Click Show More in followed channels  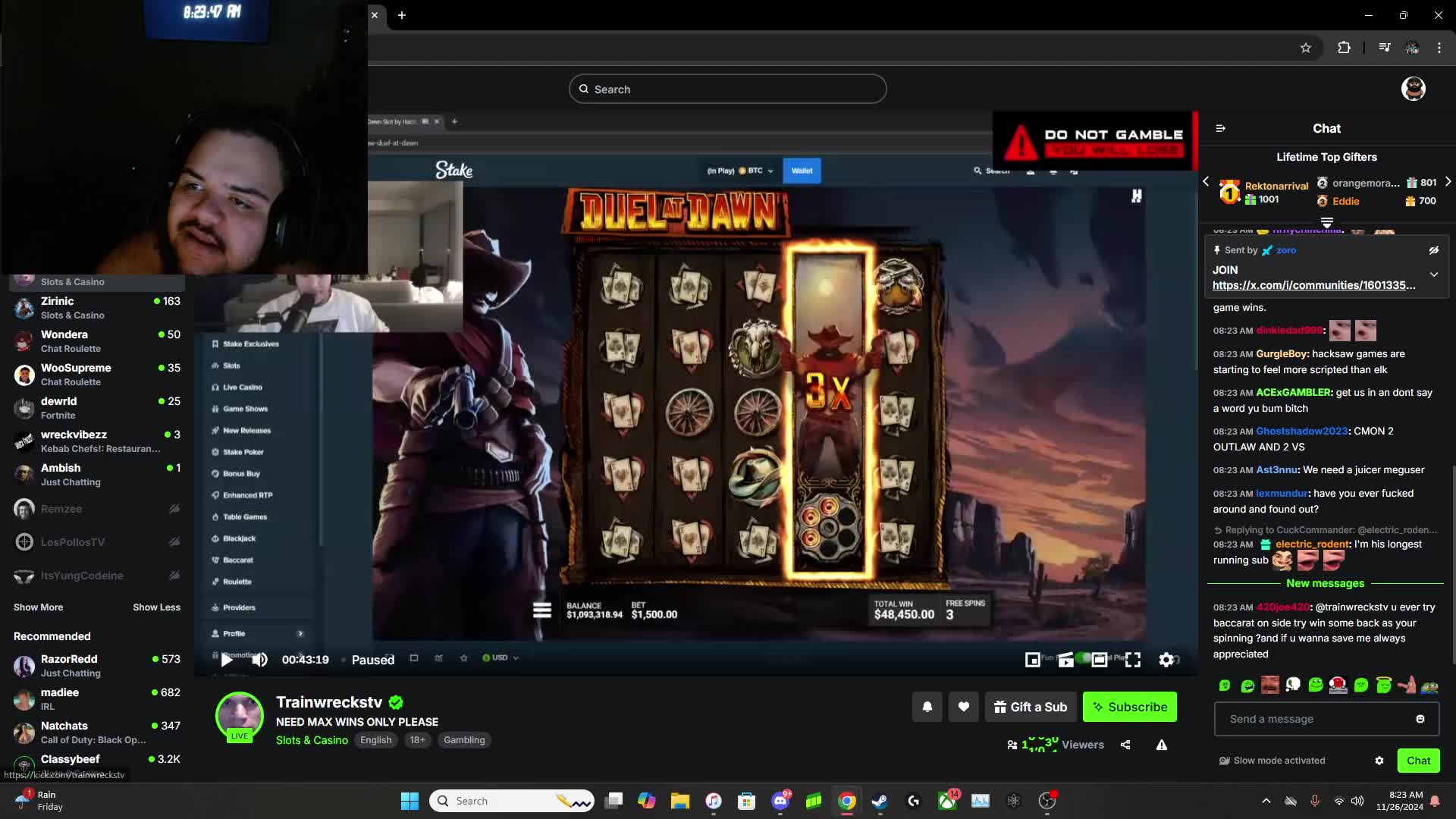click(38, 607)
